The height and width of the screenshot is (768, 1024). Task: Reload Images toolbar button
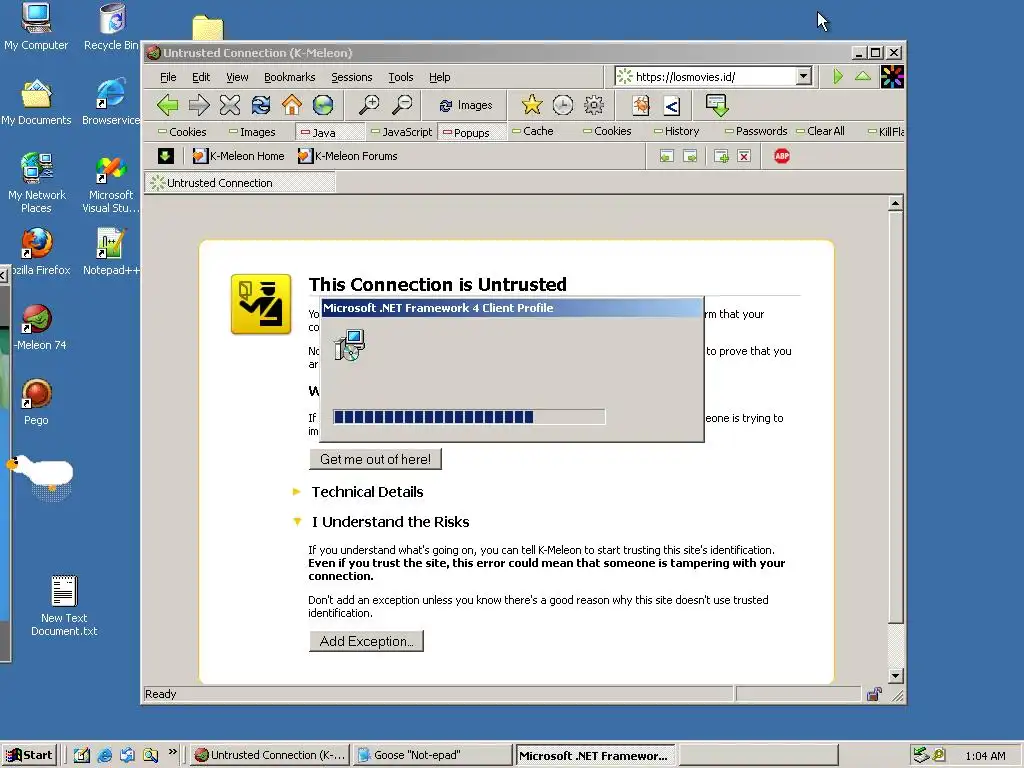(x=466, y=105)
